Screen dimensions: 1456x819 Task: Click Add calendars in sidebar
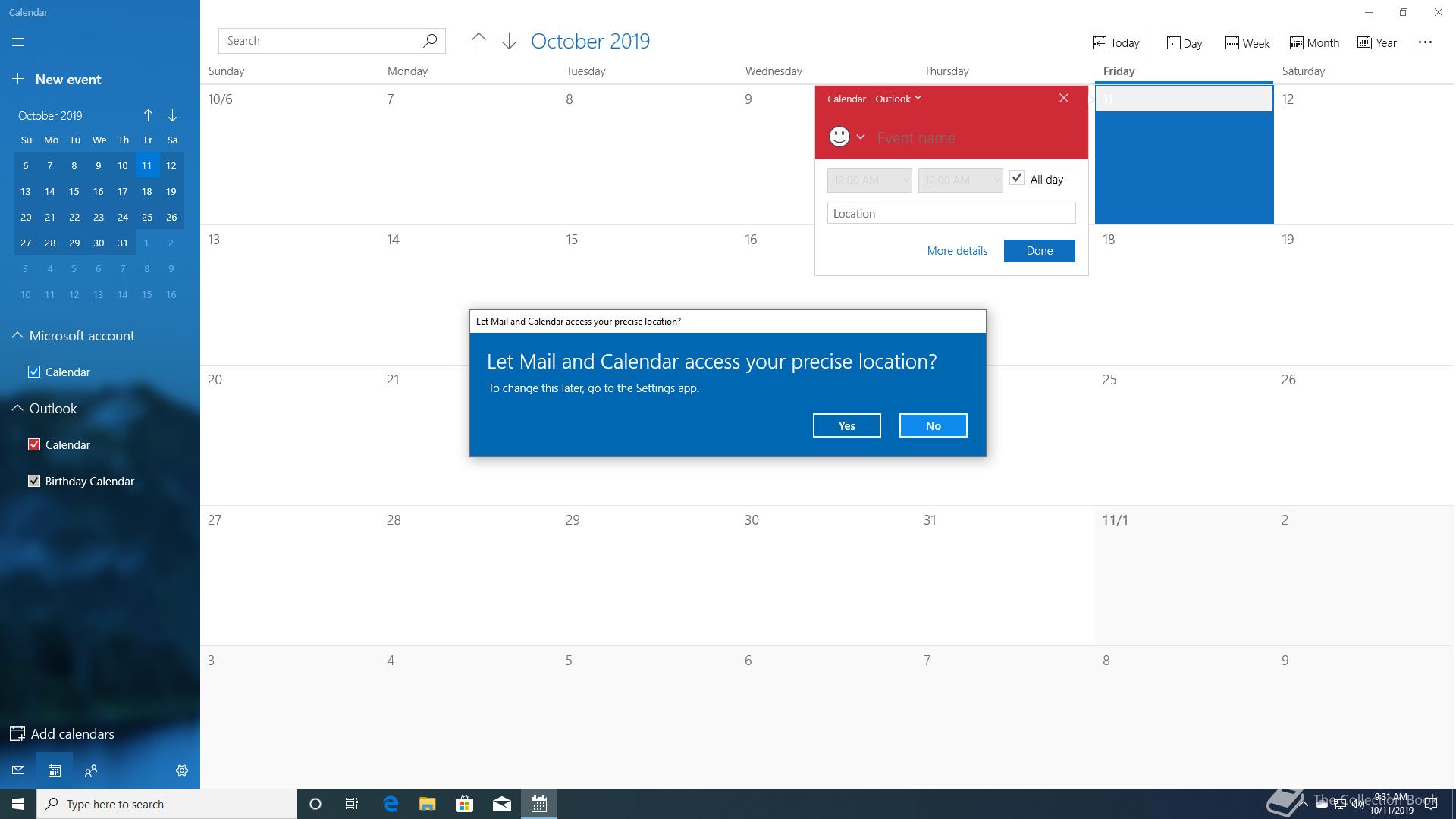[62, 734]
